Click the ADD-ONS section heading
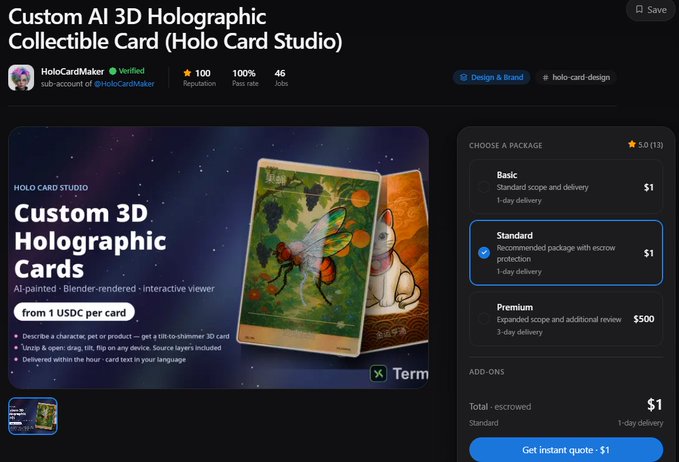Screen dimensions: 679x462 pyautogui.click(x=486, y=372)
